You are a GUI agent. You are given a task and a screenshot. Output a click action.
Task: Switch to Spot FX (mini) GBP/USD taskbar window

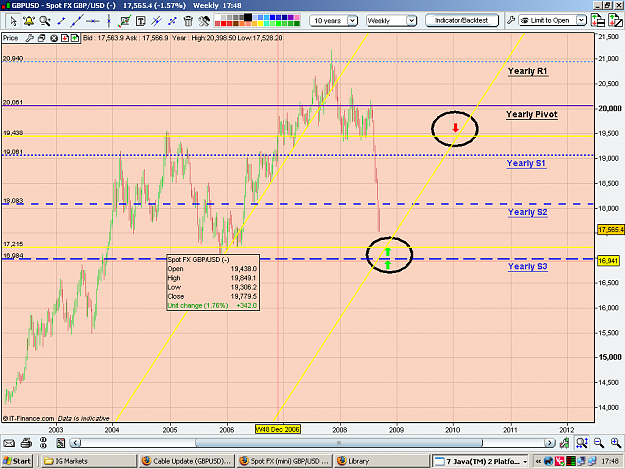(283, 461)
